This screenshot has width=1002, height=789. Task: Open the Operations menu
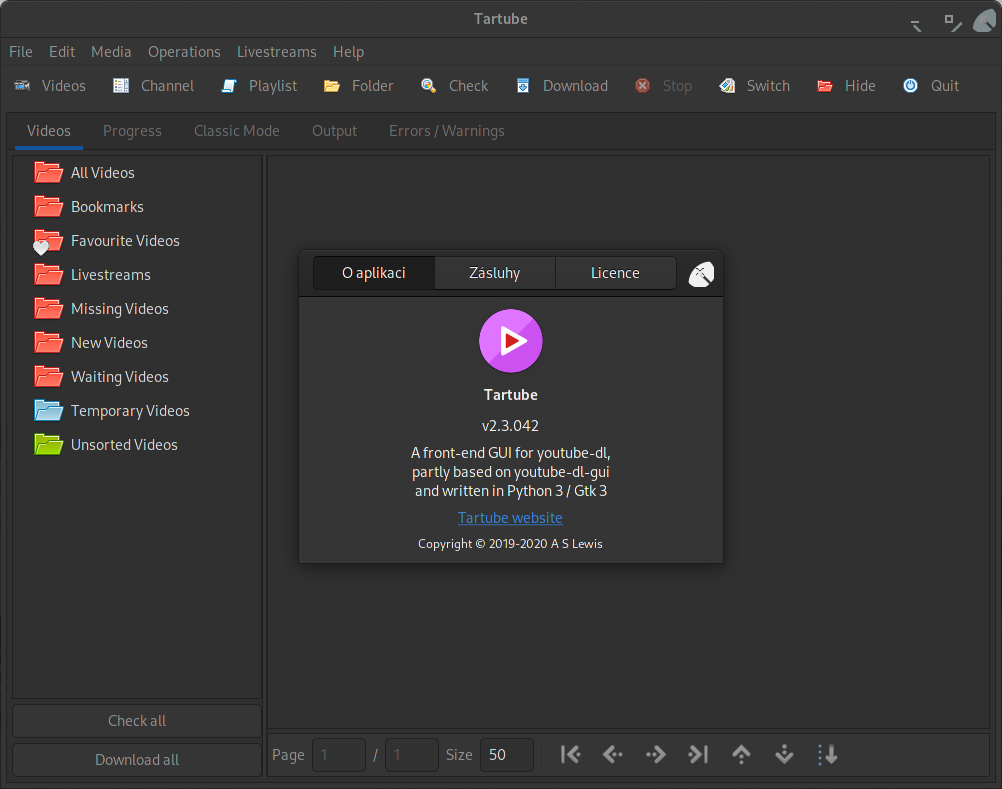point(184,52)
